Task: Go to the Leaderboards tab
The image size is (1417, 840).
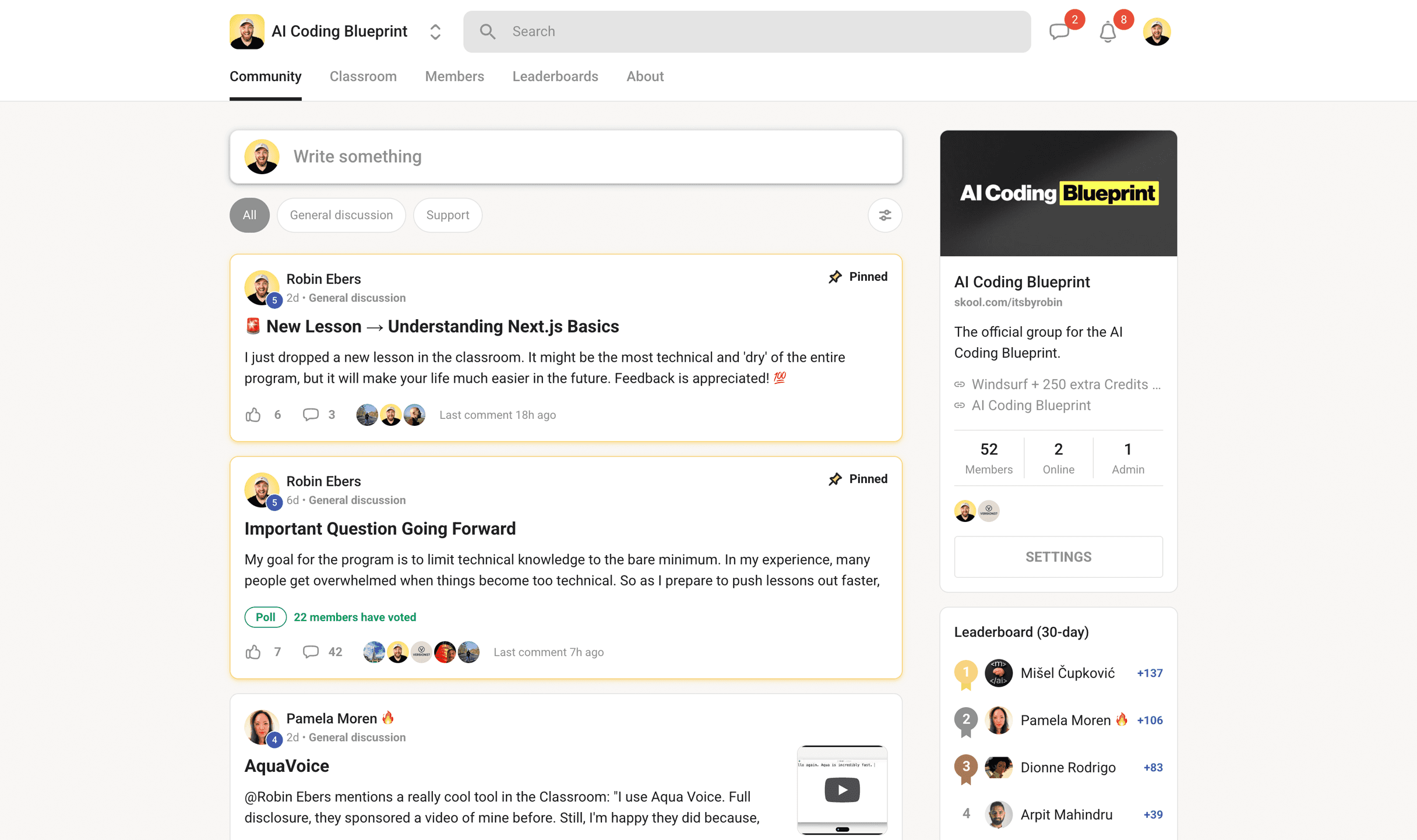Action: [x=555, y=76]
